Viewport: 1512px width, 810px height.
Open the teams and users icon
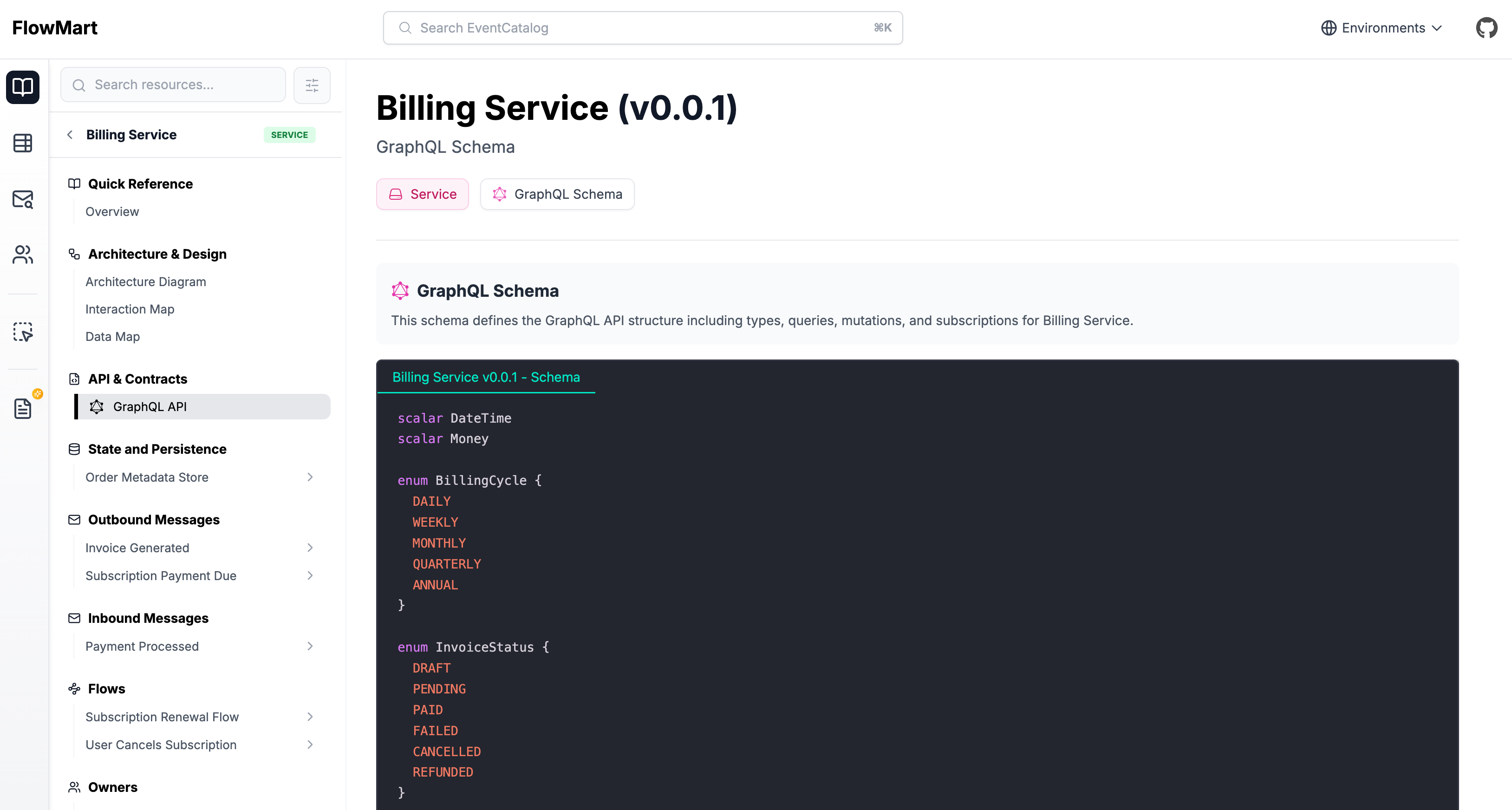pyautogui.click(x=23, y=254)
